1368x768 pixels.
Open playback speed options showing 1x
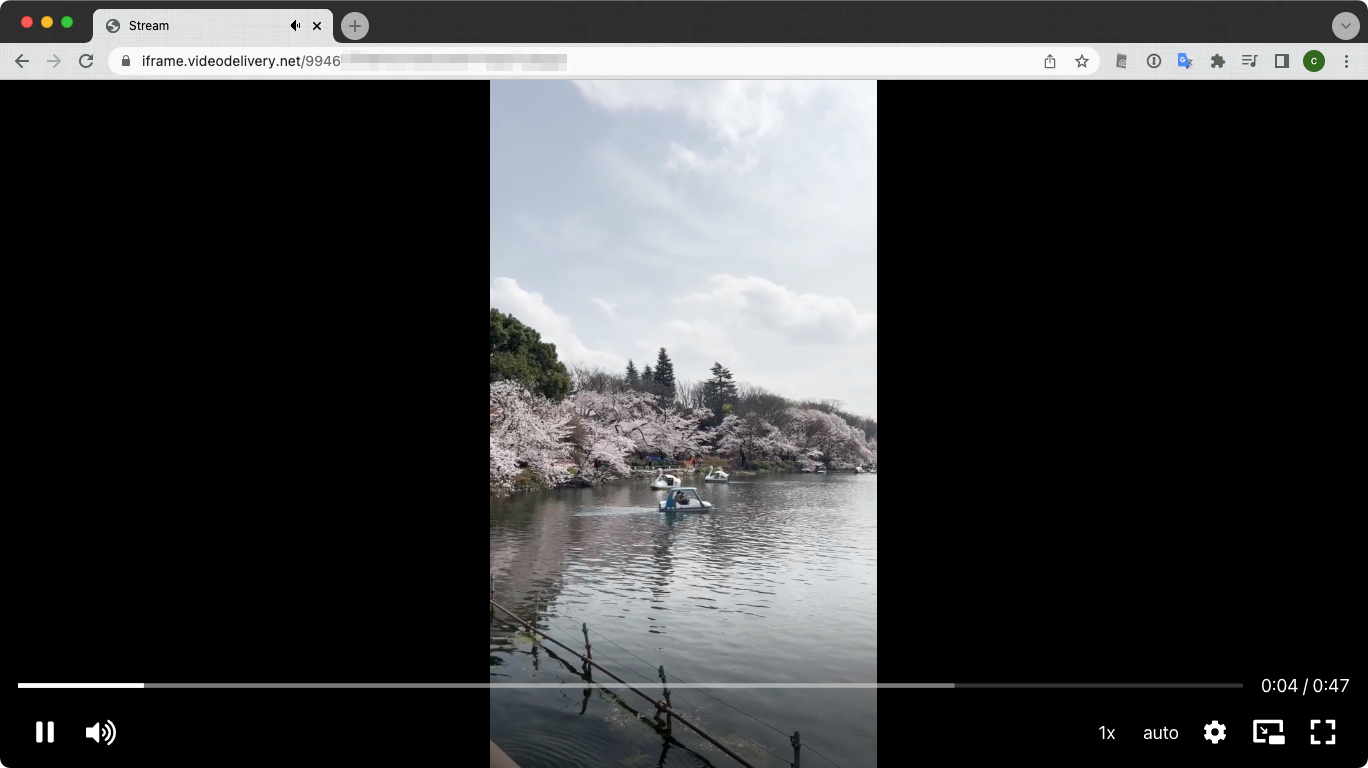(x=1107, y=732)
